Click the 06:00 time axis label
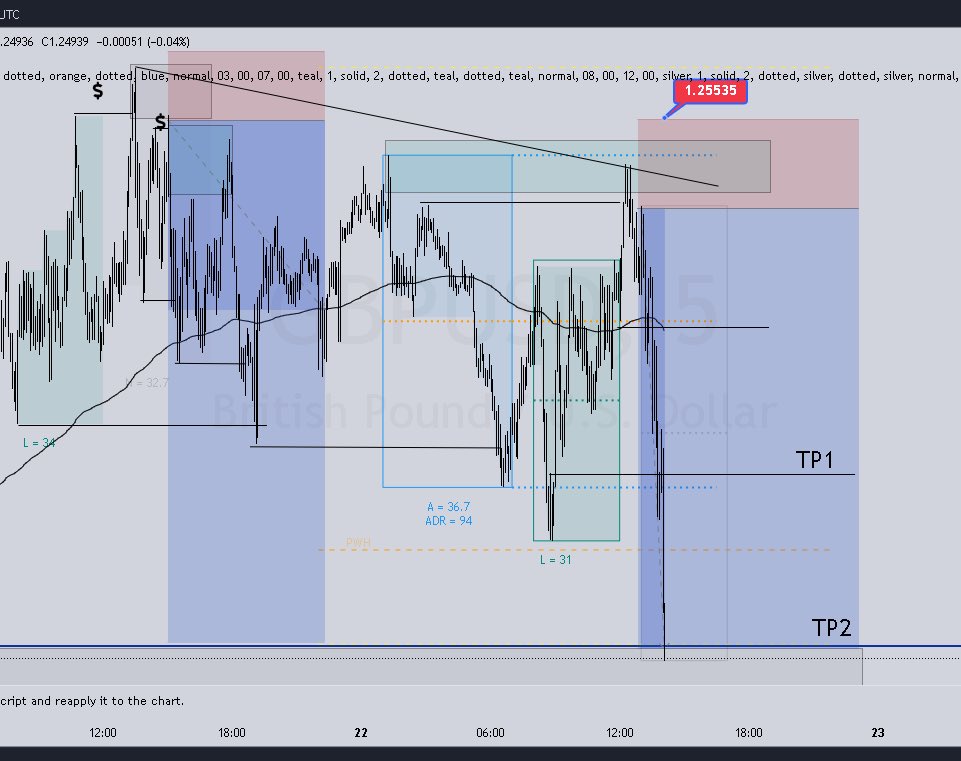 489,733
